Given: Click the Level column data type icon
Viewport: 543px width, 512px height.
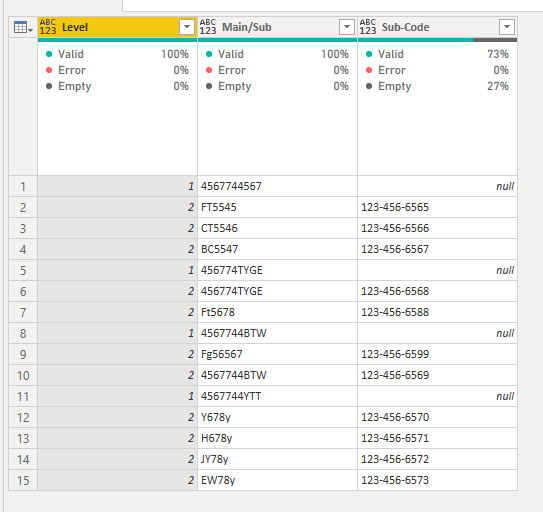Looking at the screenshot, I should pos(47,27).
